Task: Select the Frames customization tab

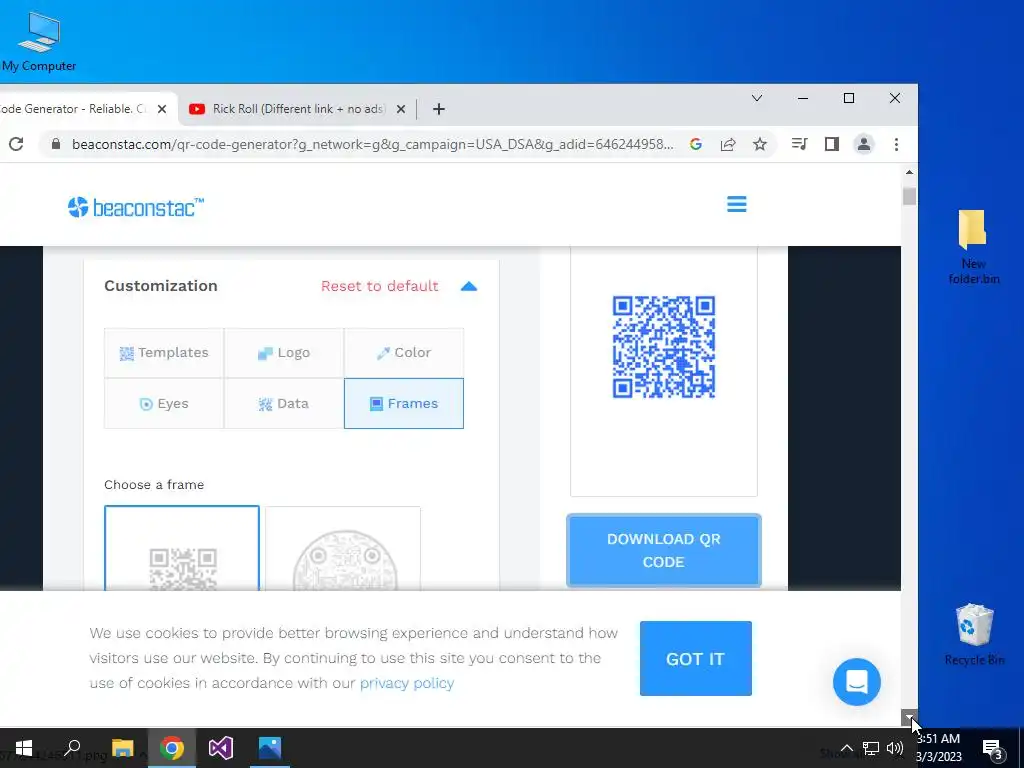Action: (x=404, y=404)
